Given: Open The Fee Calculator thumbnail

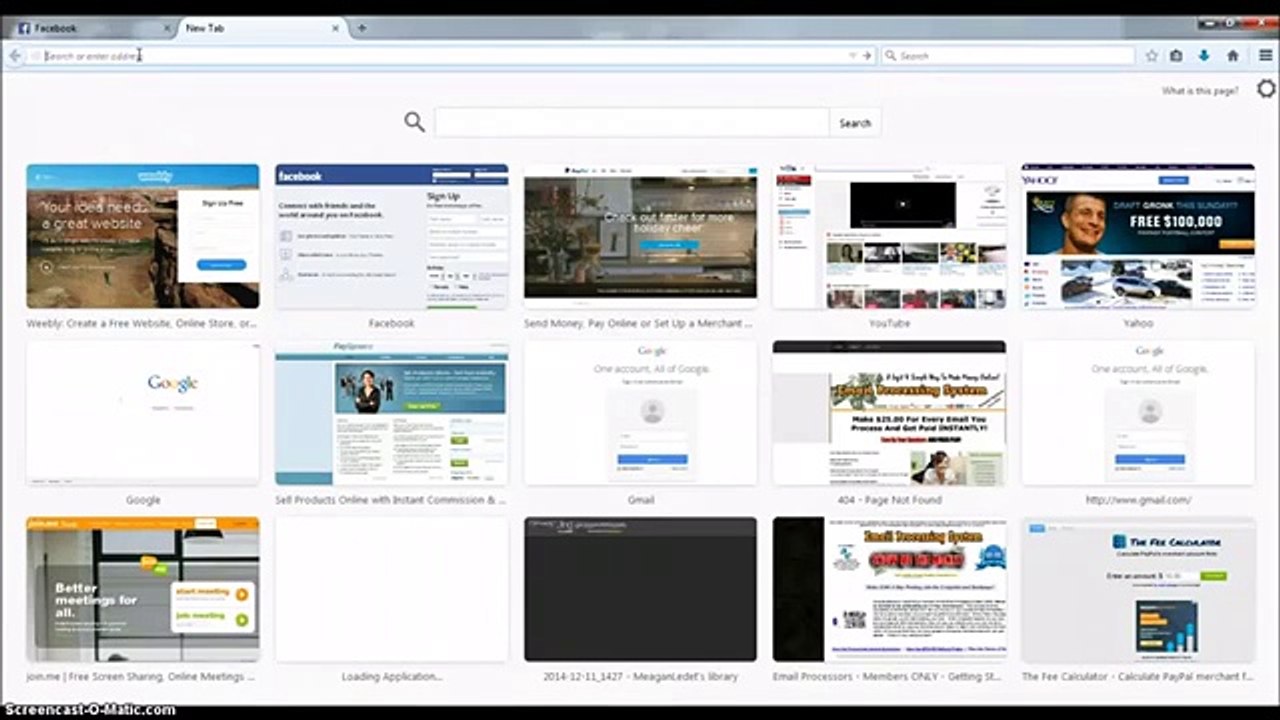Looking at the screenshot, I should coord(1138,589).
